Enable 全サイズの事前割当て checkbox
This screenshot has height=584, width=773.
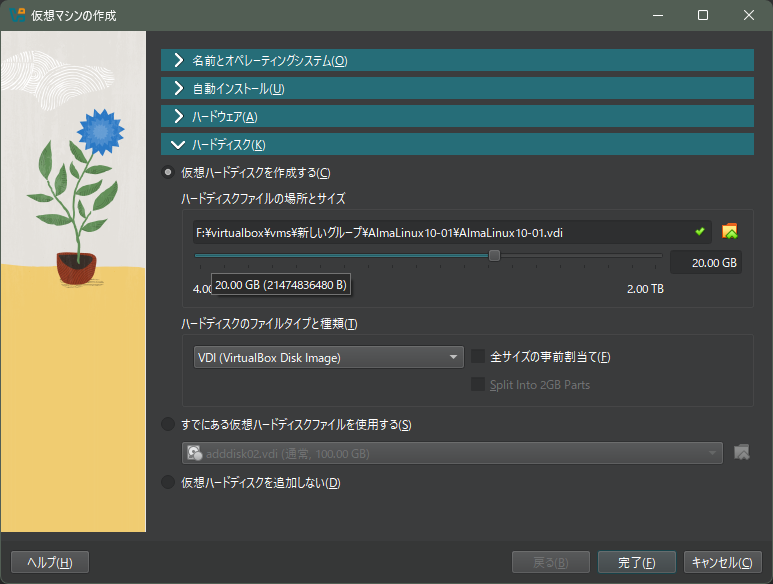pyautogui.click(x=478, y=356)
